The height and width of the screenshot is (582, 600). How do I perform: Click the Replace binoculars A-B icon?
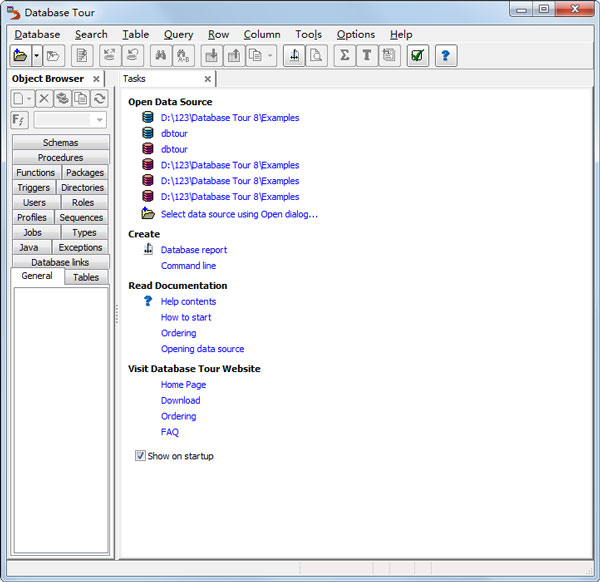click(183, 56)
